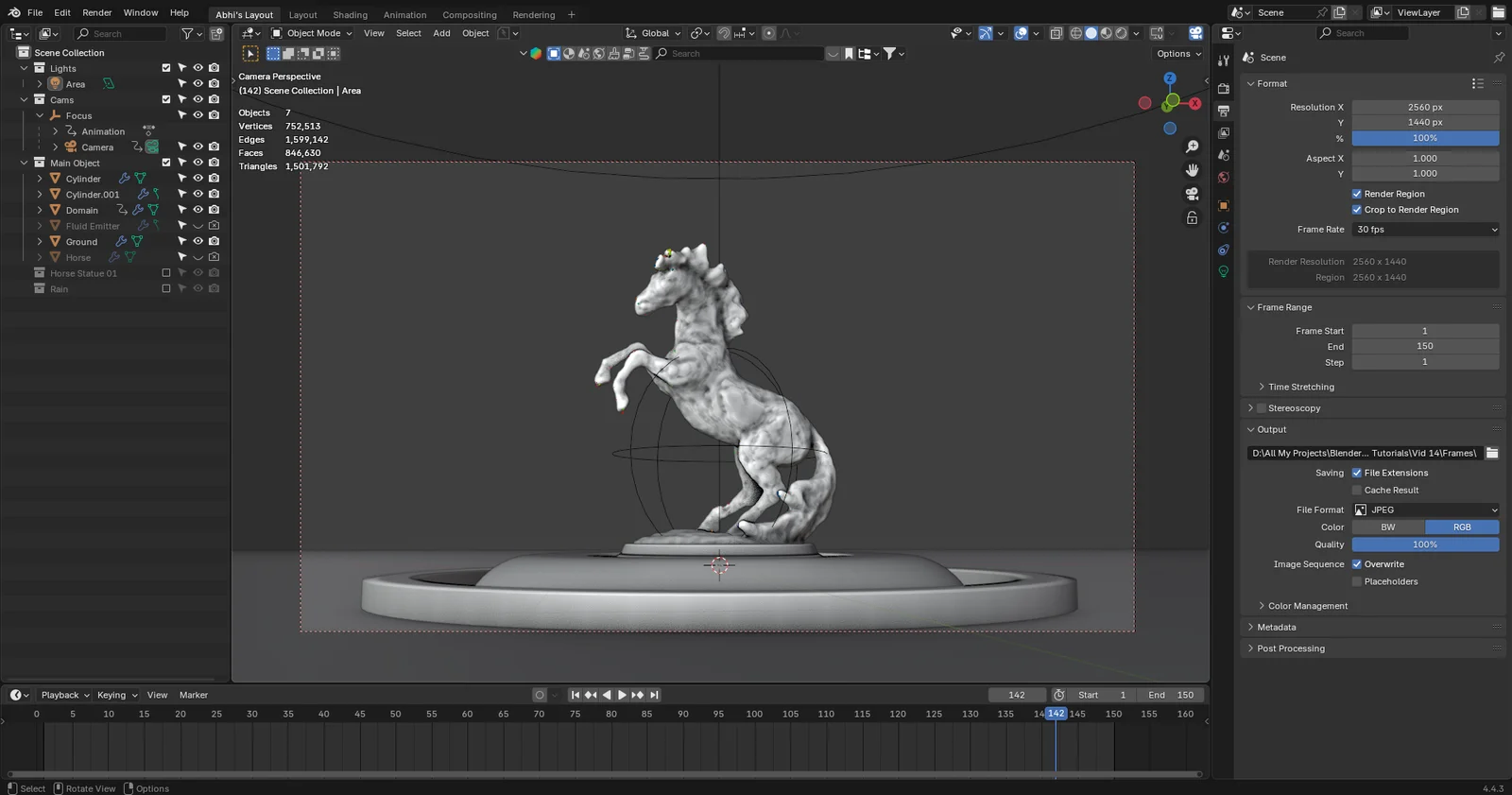Switch to the Compositing workspace tab
Image resolution: width=1512 pixels, height=795 pixels.
[x=470, y=15]
